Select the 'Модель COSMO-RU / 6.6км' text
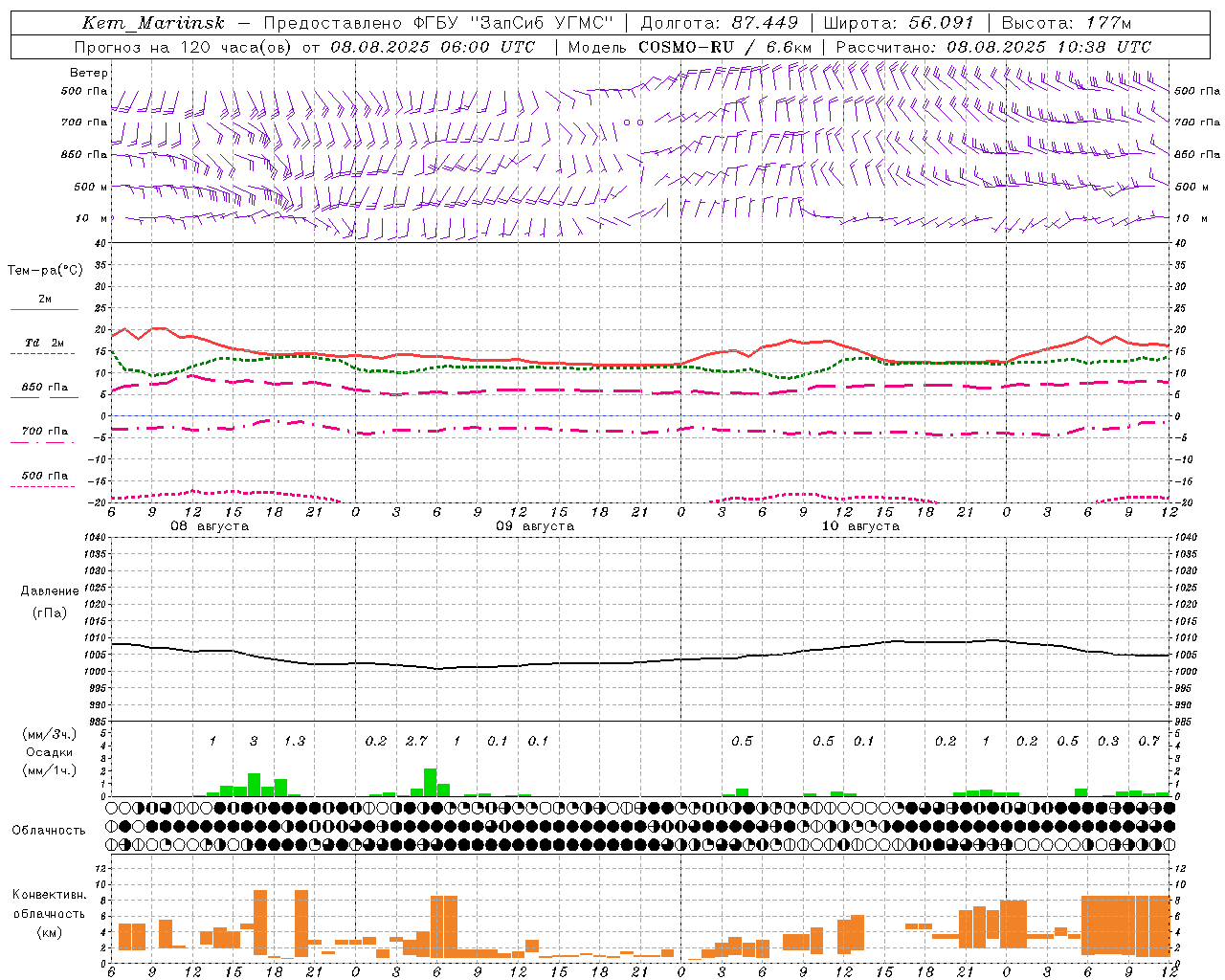 [x=690, y=47]
